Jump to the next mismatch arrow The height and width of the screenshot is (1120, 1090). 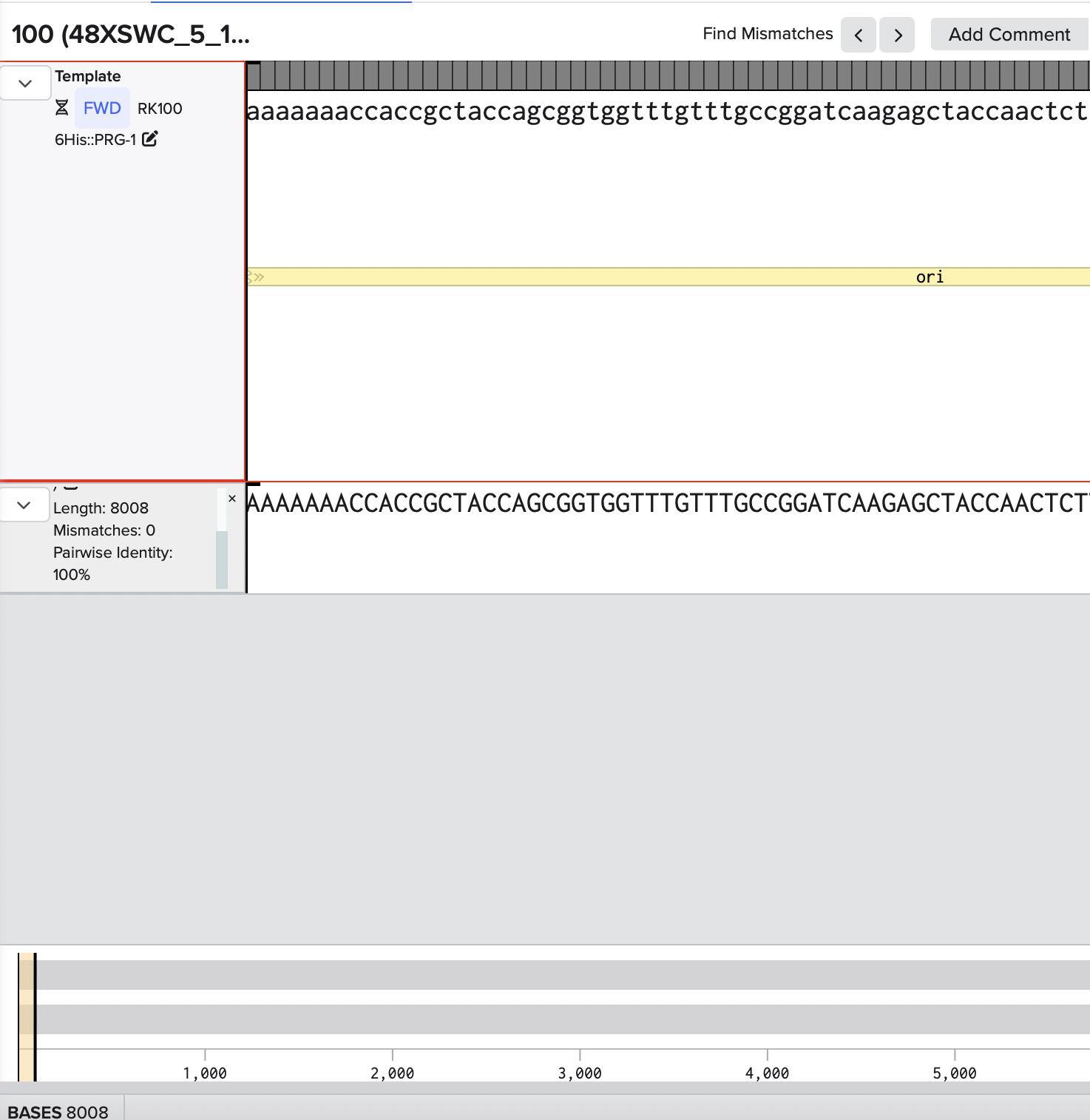pos(897,35)
